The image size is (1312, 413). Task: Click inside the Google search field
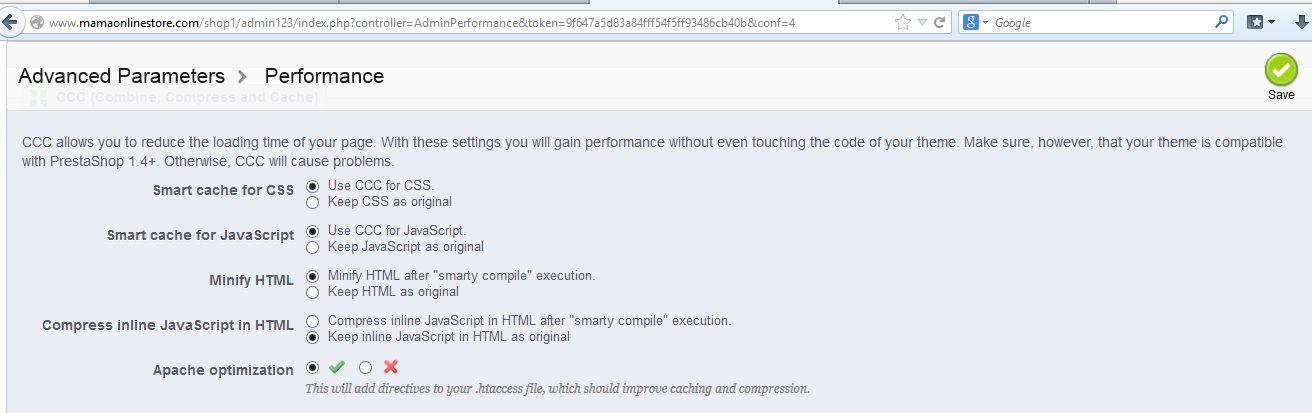click(x=1102, y=22)
